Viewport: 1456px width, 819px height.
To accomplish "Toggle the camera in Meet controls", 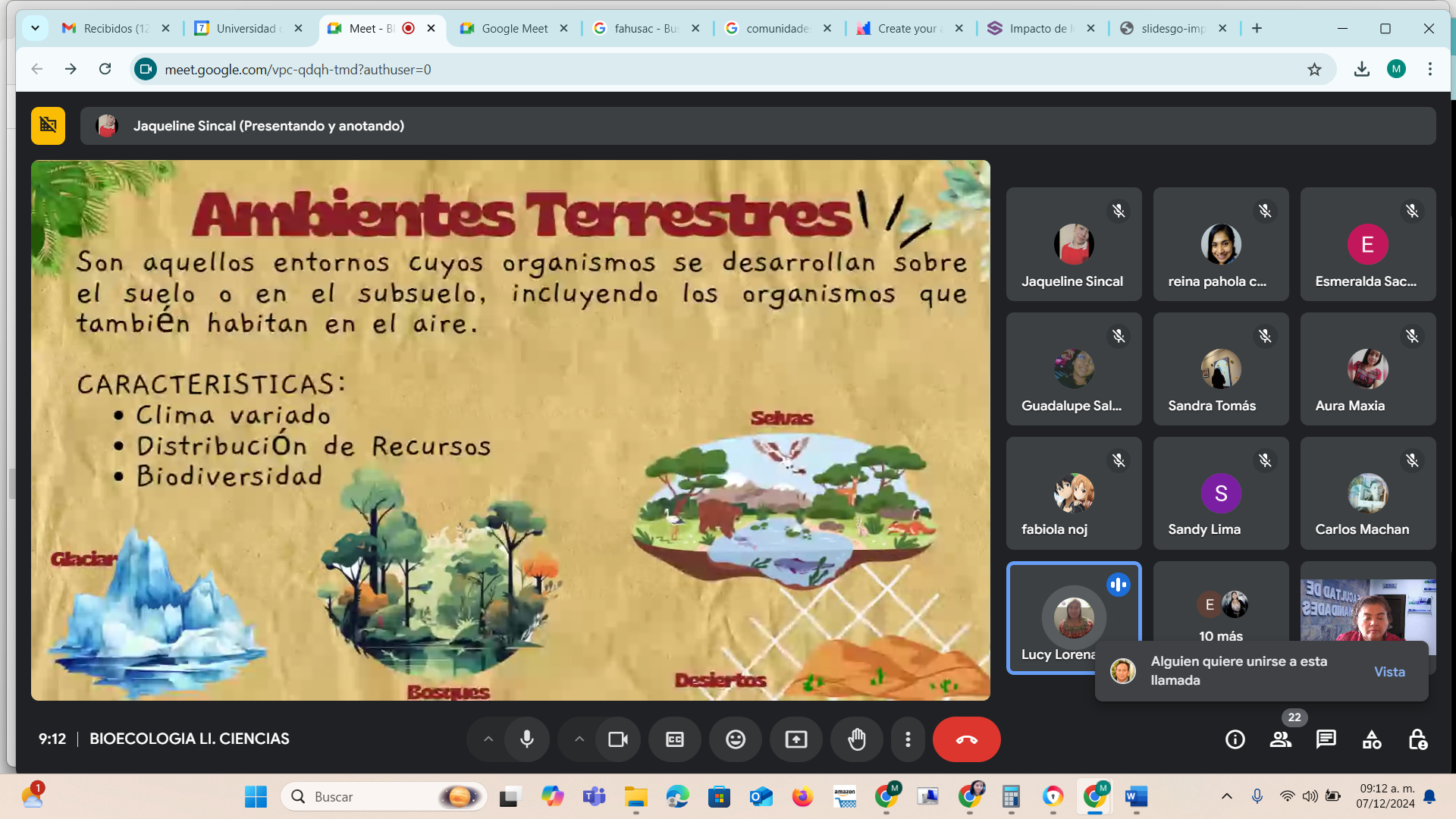I will 618,739.
